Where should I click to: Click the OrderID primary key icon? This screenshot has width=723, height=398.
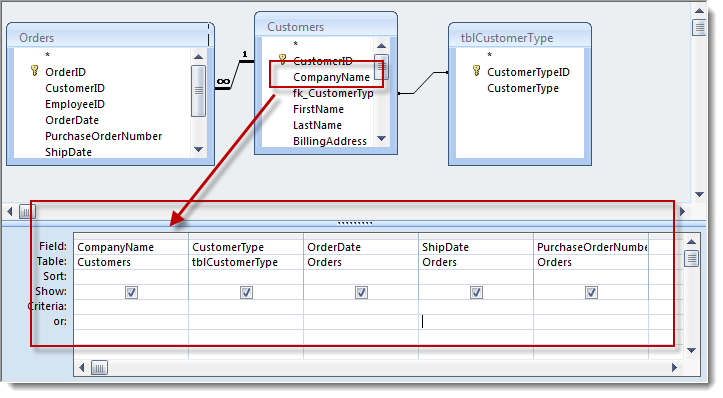coord(35,71)
